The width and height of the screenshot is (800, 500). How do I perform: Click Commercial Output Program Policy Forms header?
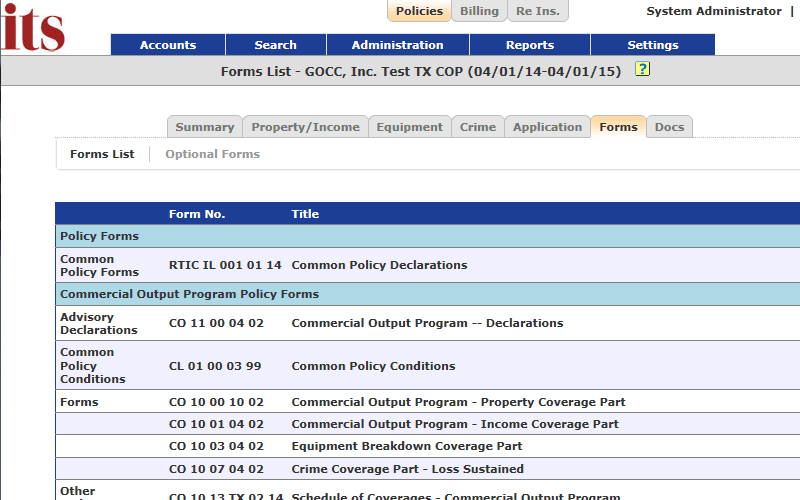tap(428, 294)
